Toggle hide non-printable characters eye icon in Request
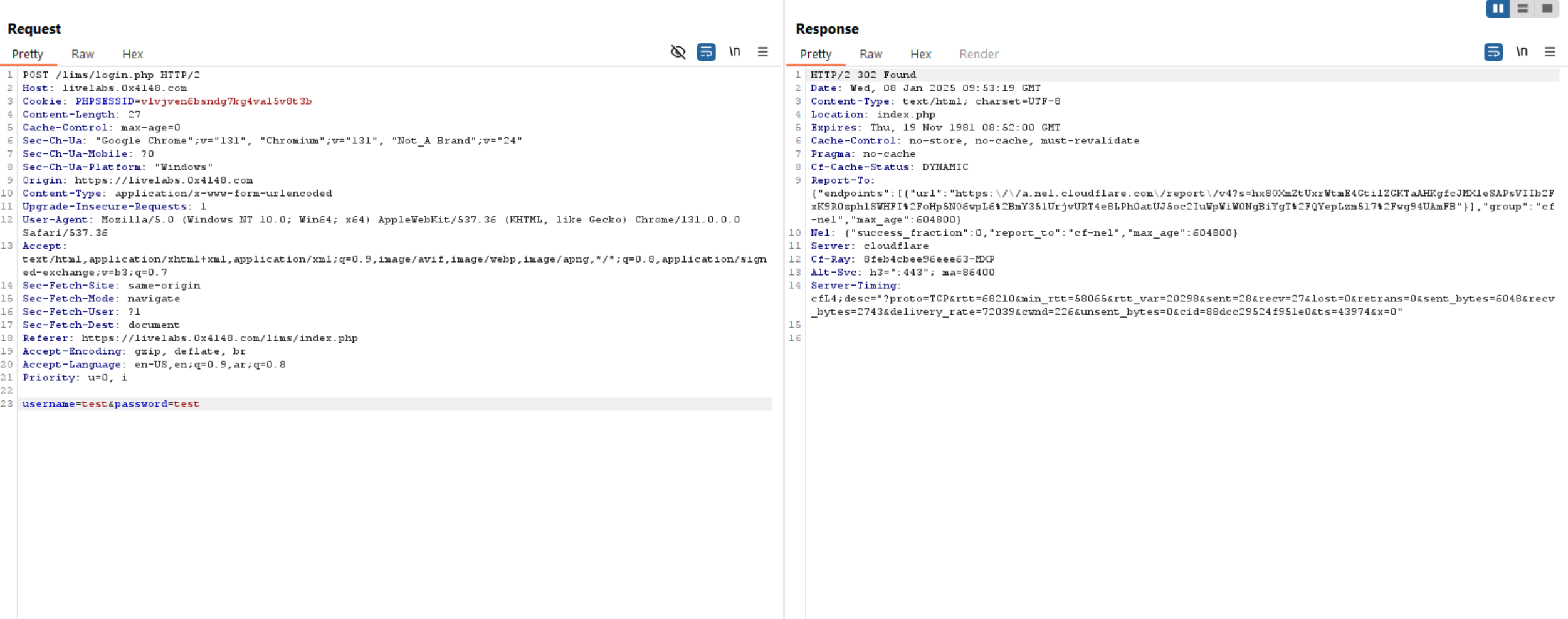This screenshot has width=1568, height=619. pyautogui.click(x=678, y=52)
